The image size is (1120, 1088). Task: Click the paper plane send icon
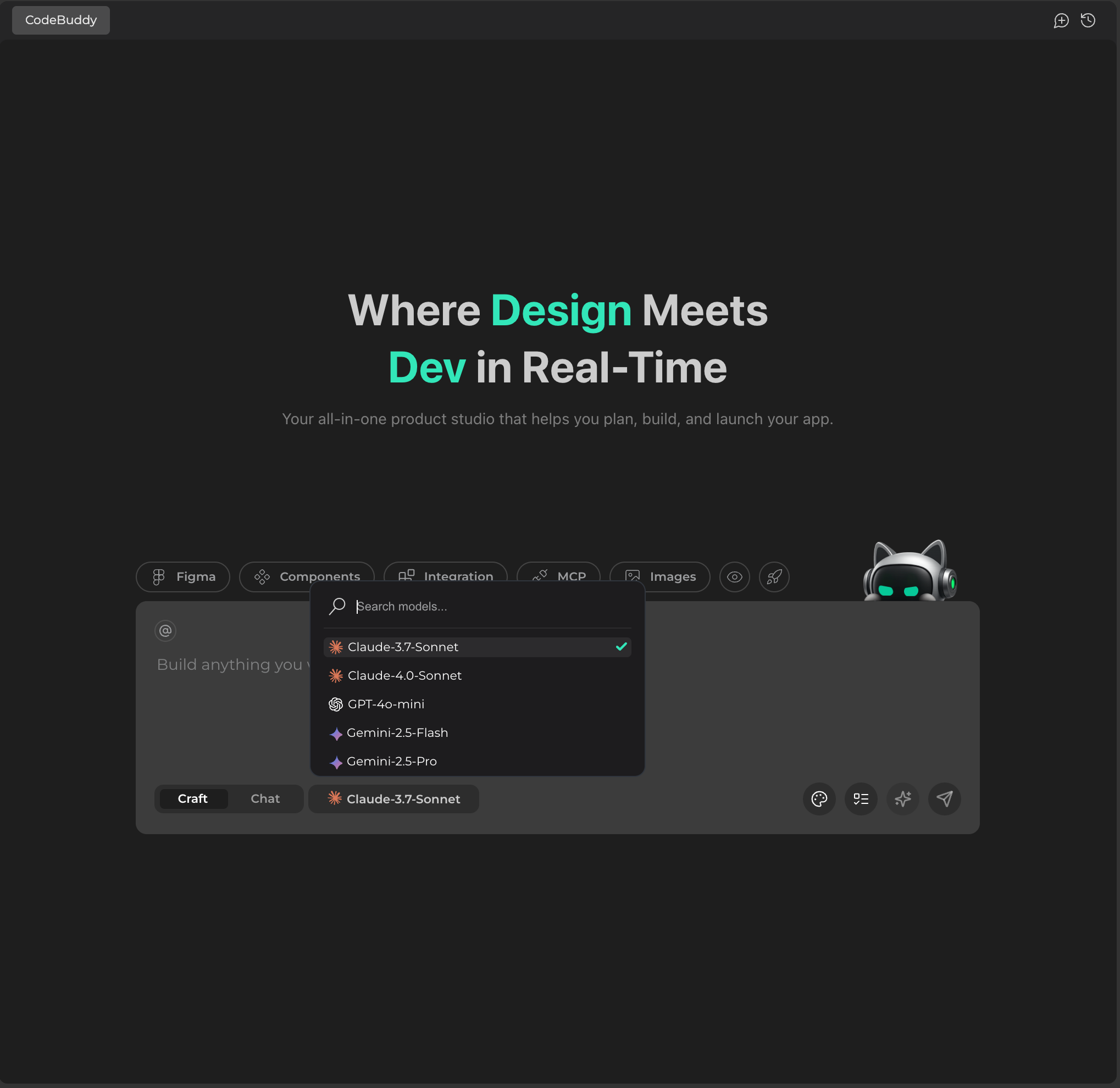(945, 798)
